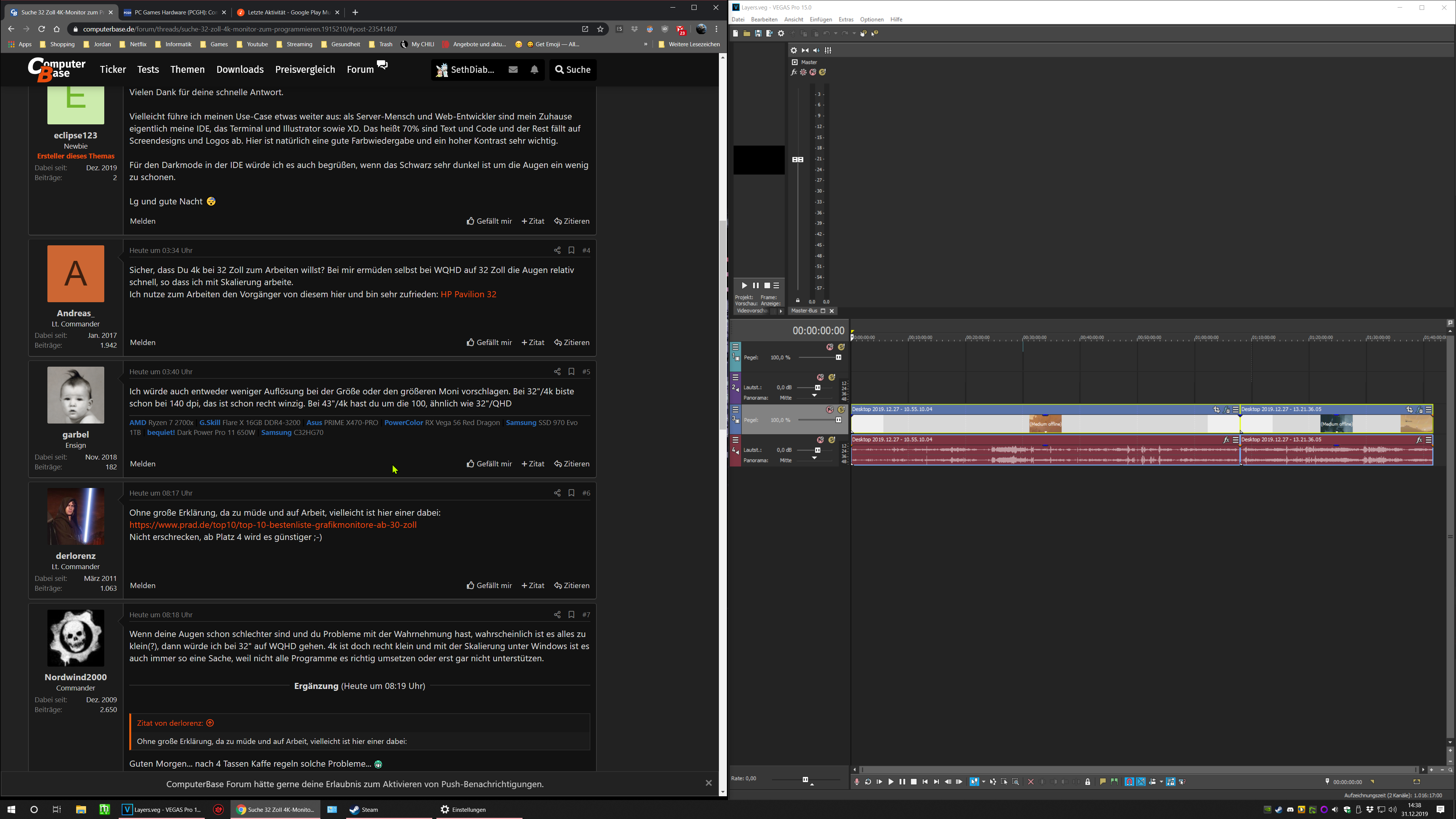The height and width of the screenshot is (819, 1456).
Task: Click the record microphone button in transport bar
Action: point(857,782)
